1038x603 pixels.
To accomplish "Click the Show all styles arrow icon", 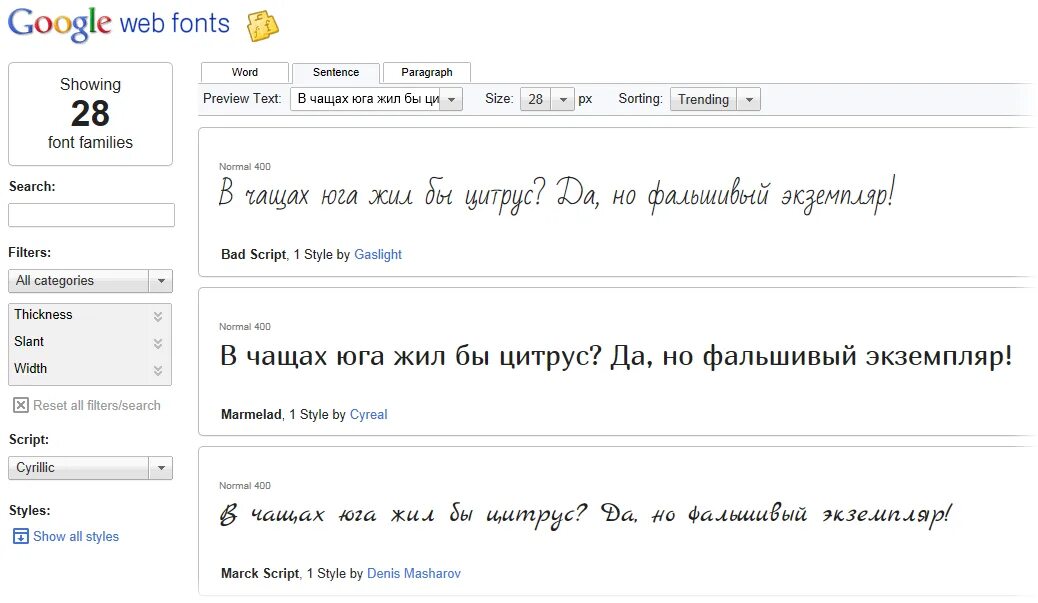I will (21, 536).
